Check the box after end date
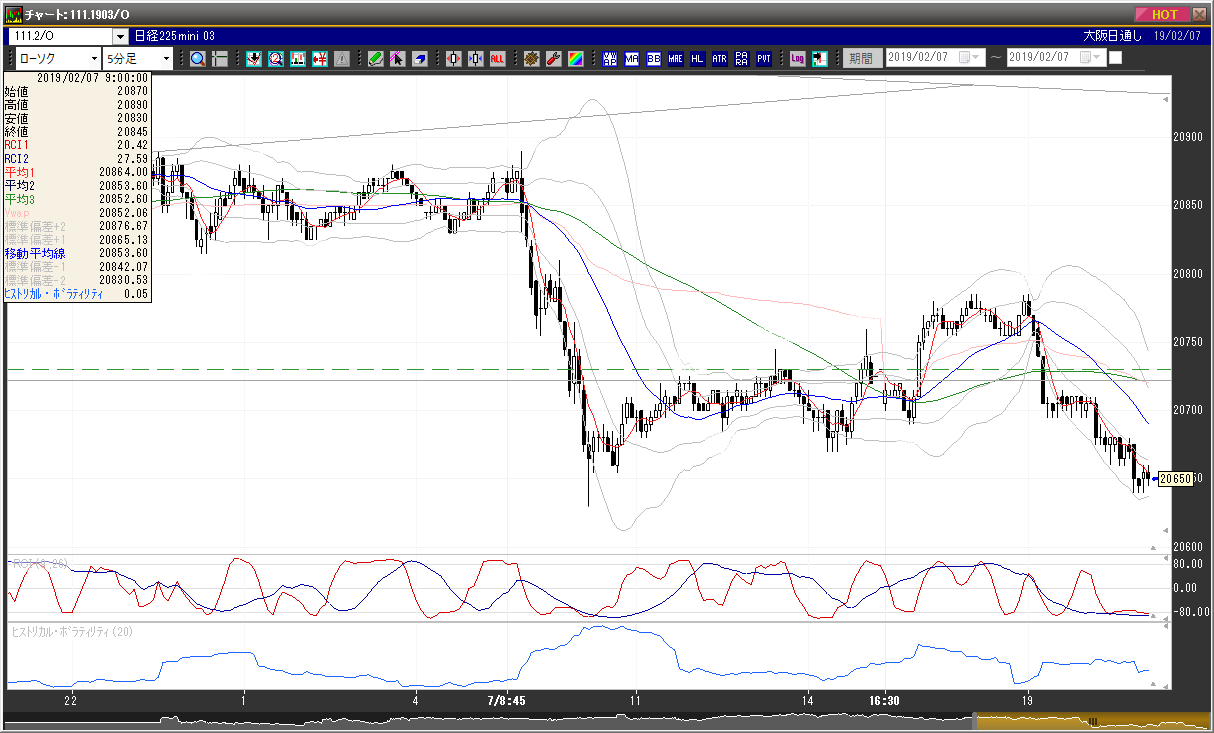 pos(1115,57)
